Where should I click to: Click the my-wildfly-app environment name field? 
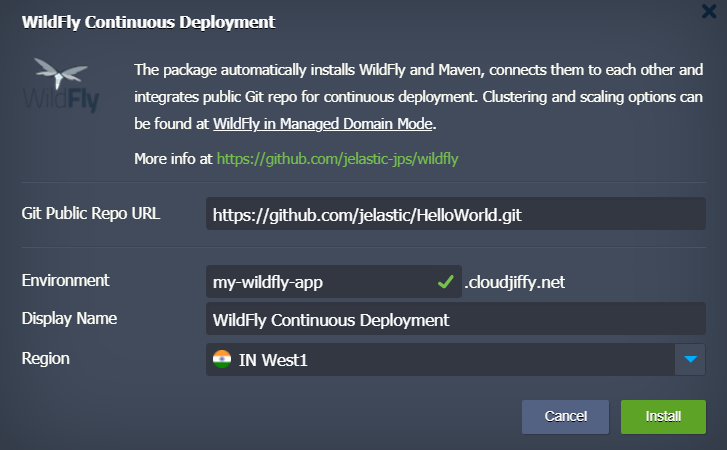(x=320, y=282)
